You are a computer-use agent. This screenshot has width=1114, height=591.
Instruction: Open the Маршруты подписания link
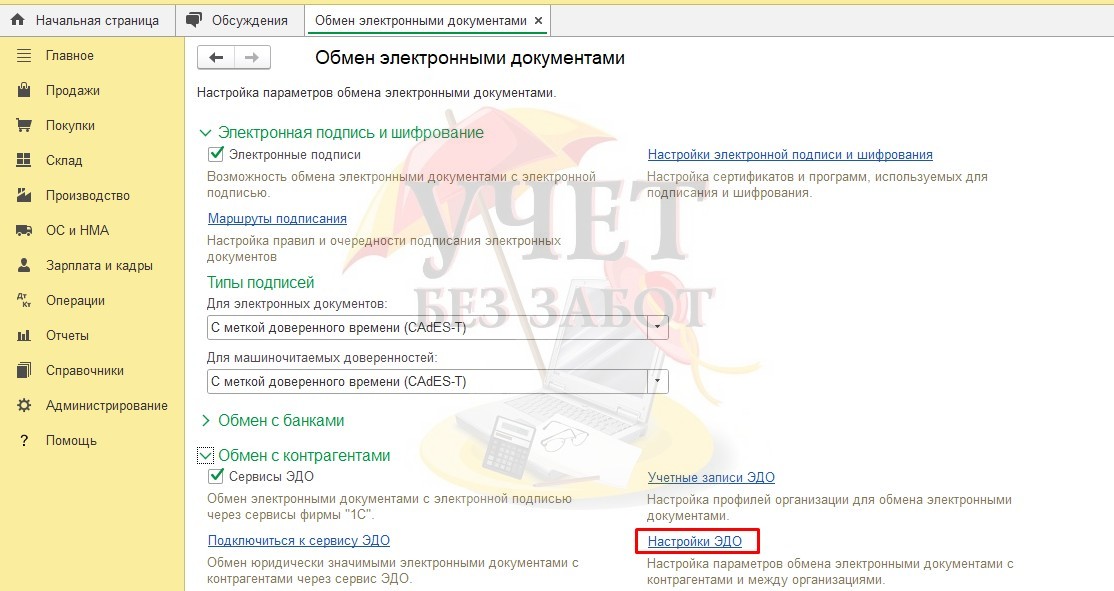(x=277, y=218)
